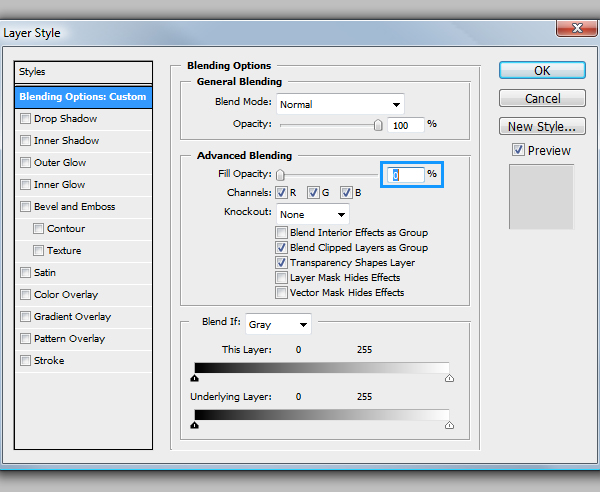Open the Outer Glow settings label
The image size is (600, 492).
(60, 163)
